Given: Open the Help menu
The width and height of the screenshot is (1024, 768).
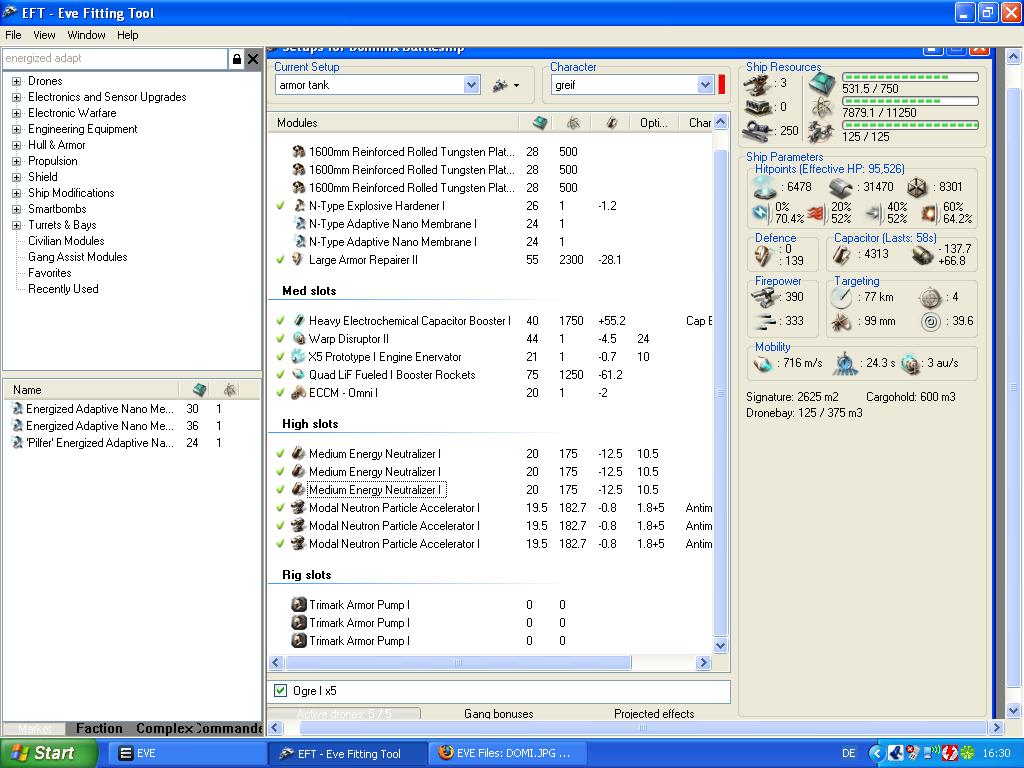Looking at the screenshot, I should click(127, 35).
